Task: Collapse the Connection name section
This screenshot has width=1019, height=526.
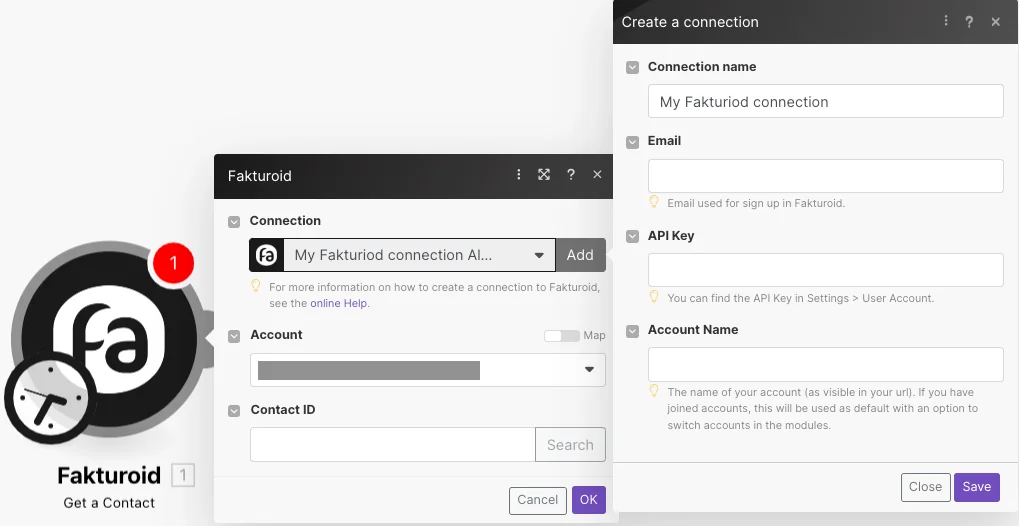Action: (x=632, y=68)
